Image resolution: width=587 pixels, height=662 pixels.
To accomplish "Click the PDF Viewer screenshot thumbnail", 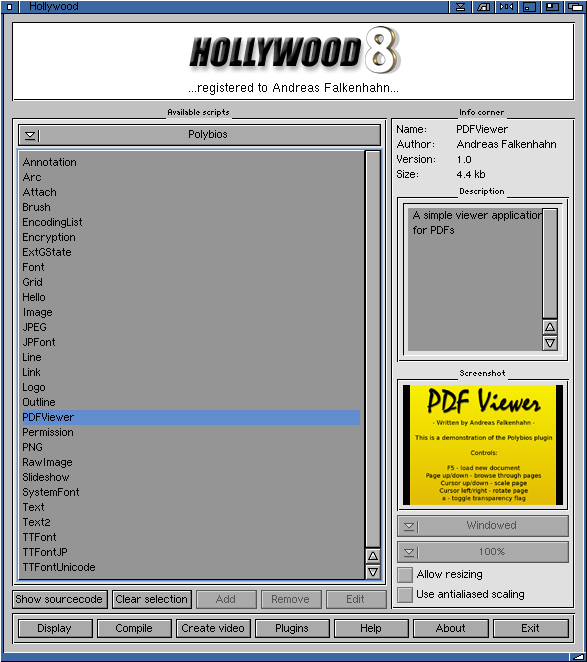I will [483, 445].
